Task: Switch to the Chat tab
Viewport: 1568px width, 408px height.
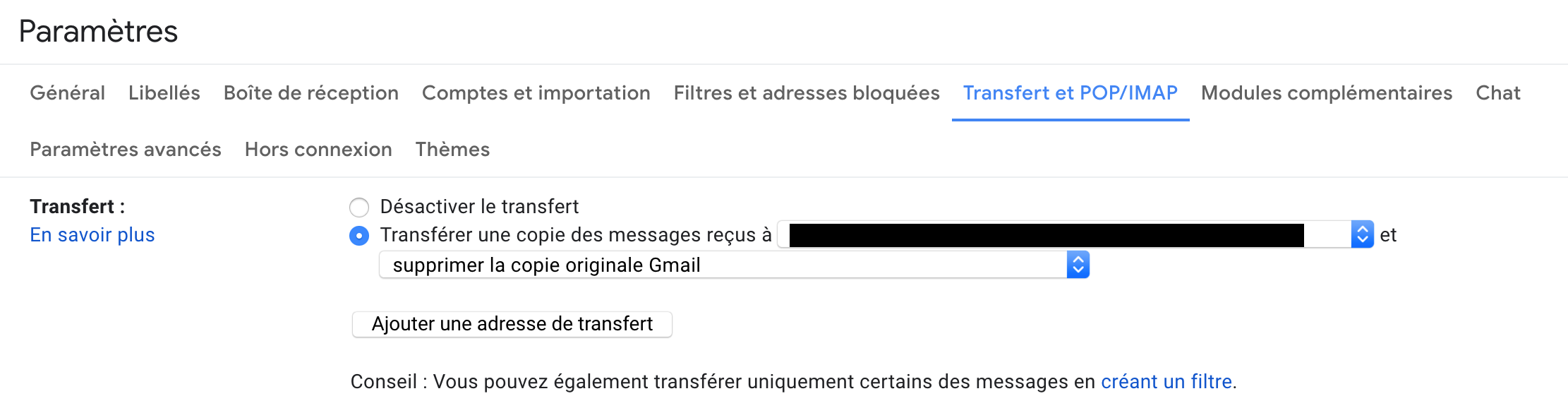Action: point(1498,92)
